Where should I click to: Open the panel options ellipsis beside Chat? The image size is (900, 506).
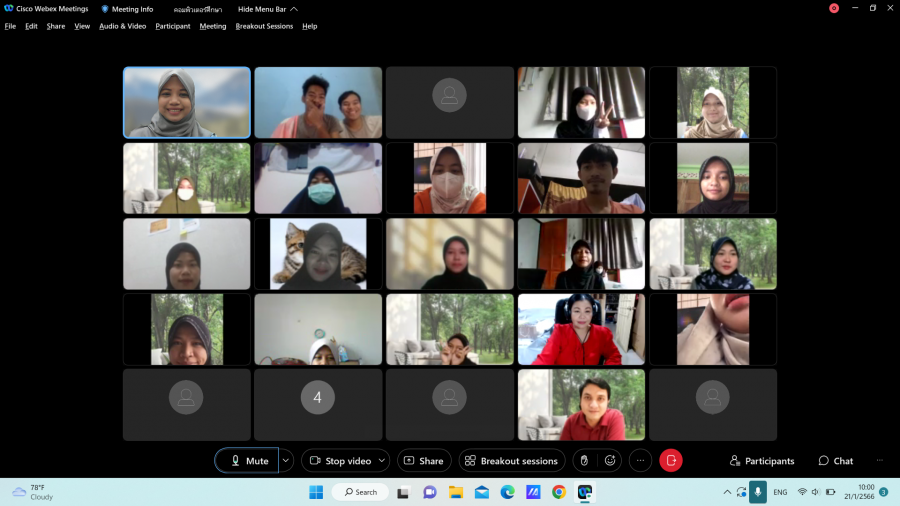point(880,460)
